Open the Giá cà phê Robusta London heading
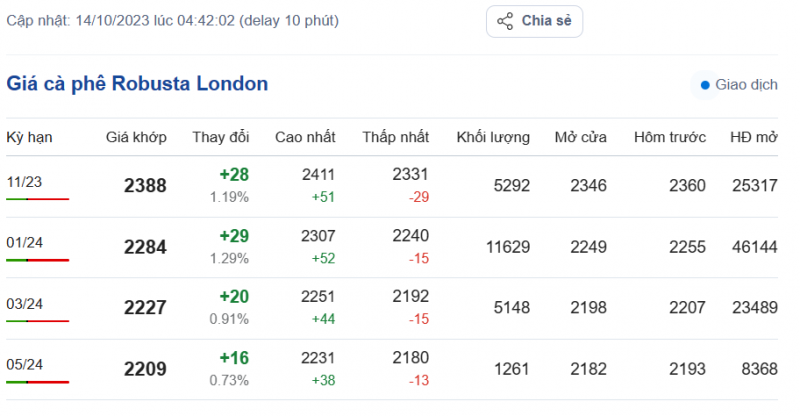Image resolution: width=800 pixels, height=416 pixels. pos(137,84)
